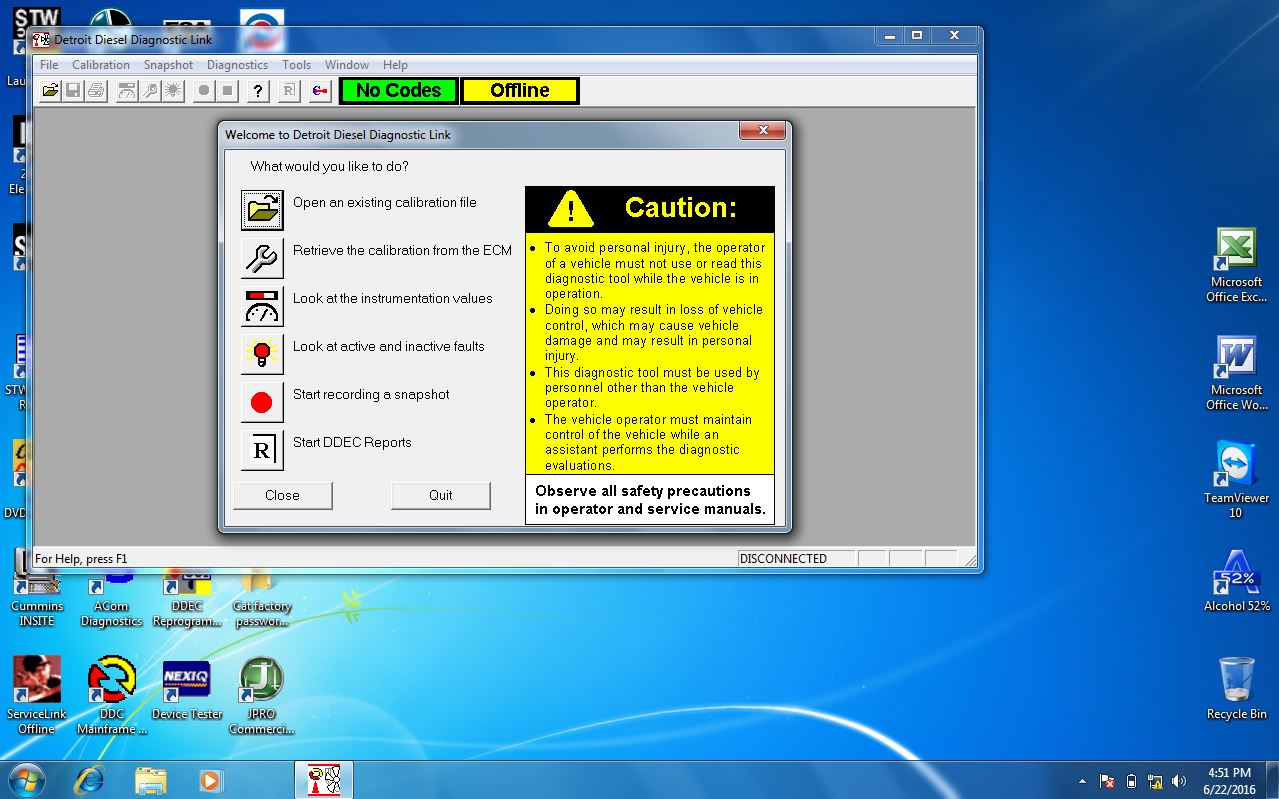Select the connect plug toolbar icon
The height and width of the screenshot is (799, 1279).
click(x=319, y=90)
